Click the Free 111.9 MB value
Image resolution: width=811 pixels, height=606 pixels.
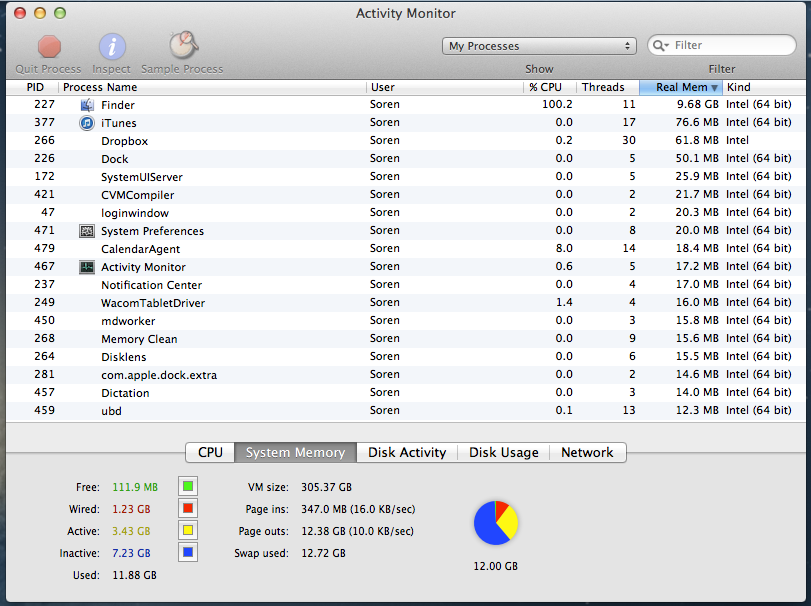[135, 487]
